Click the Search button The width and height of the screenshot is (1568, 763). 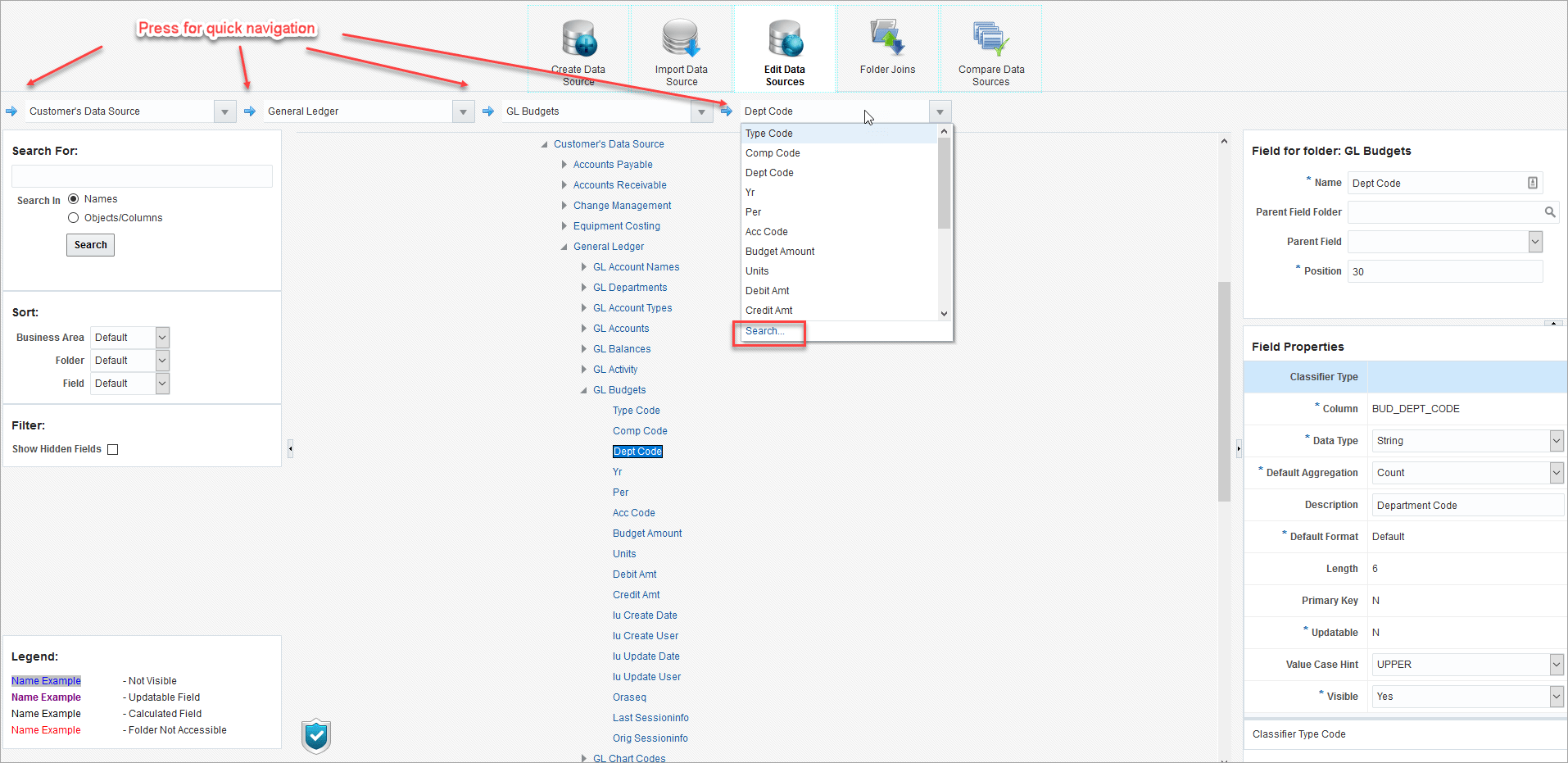90,245
